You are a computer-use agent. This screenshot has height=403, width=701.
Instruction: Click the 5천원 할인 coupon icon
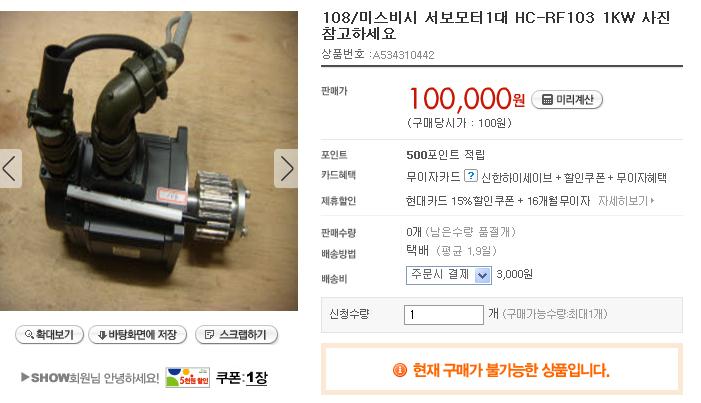tap(188, 377)
